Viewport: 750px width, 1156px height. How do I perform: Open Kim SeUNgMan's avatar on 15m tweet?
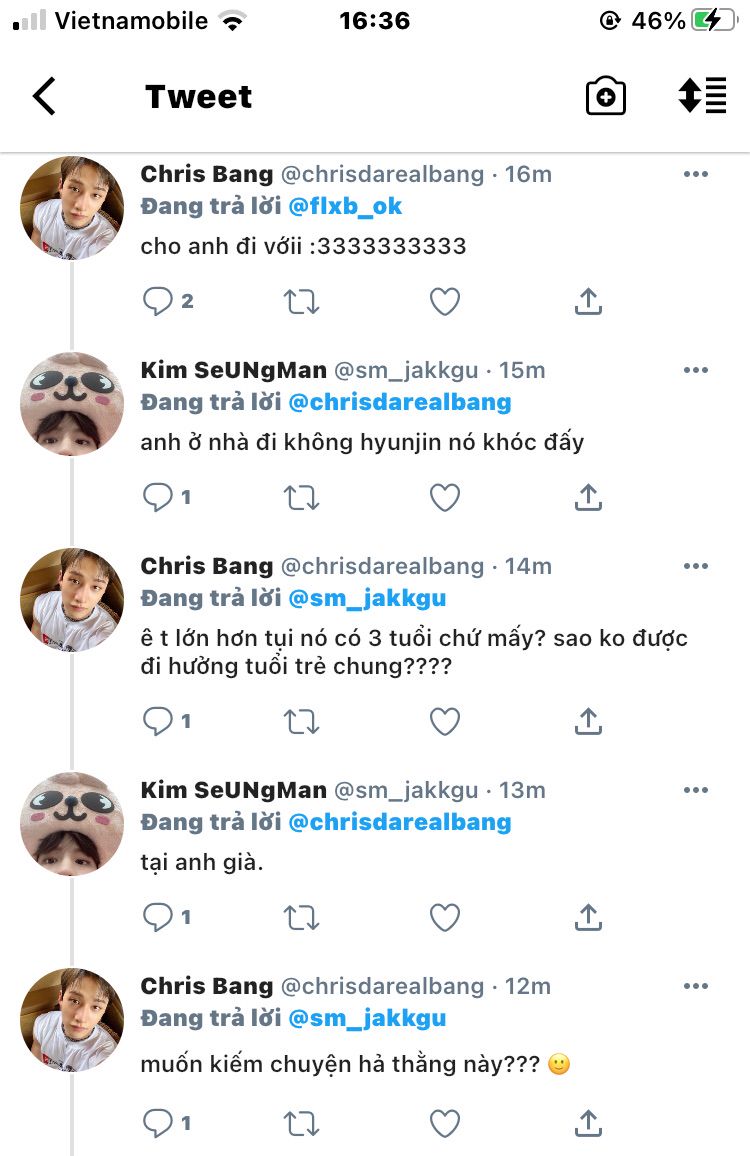(72, 404)
